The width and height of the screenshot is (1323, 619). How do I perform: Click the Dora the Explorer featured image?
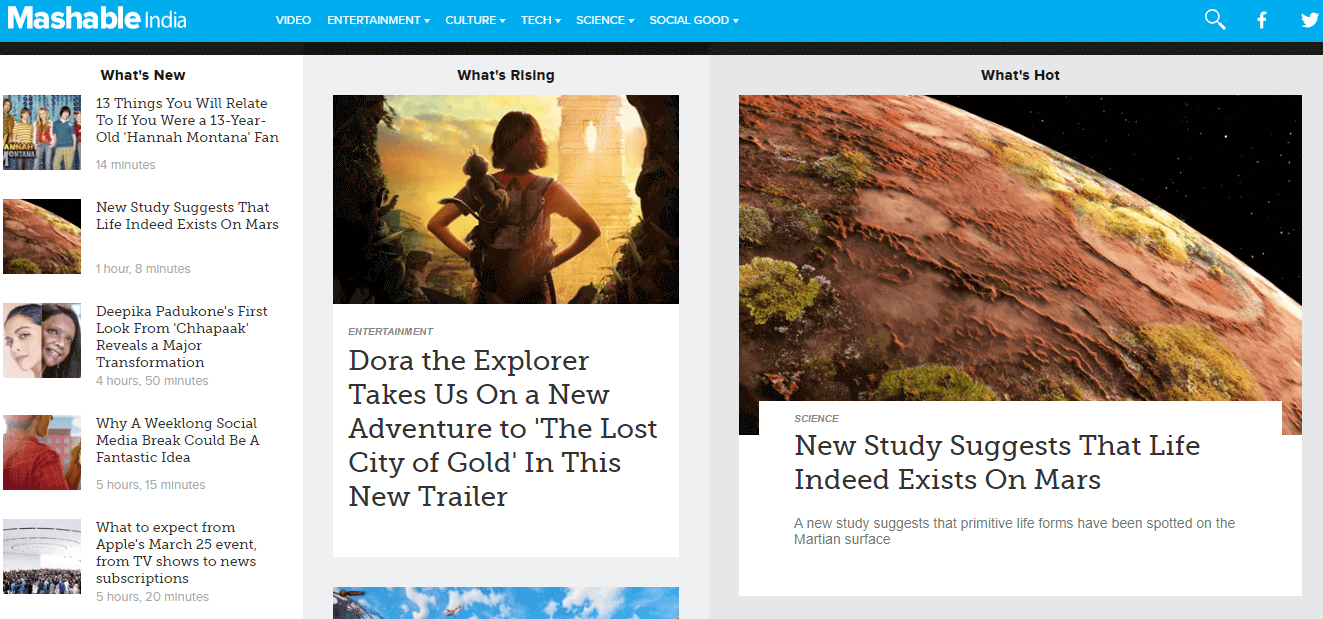506,199
